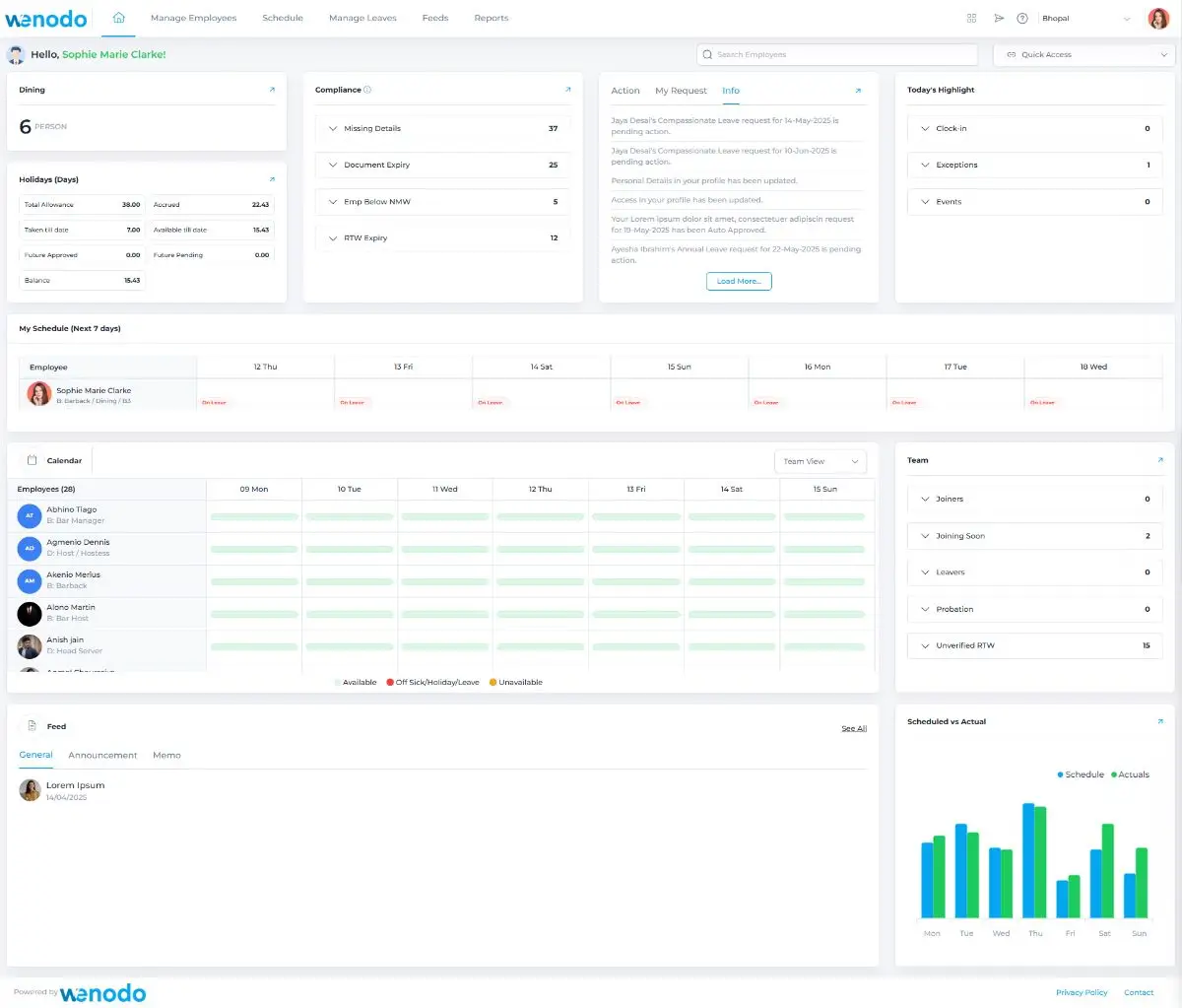Click the Search Employees field

837,55
